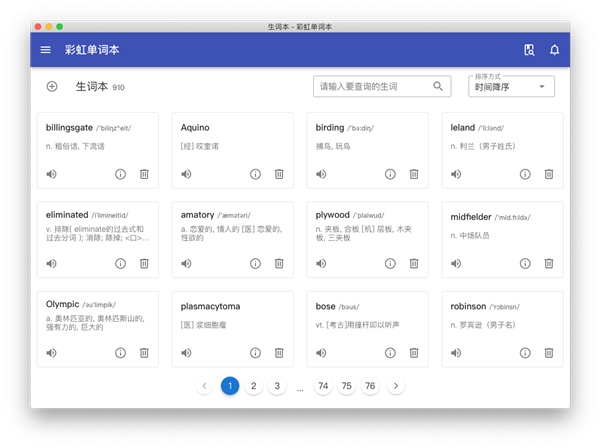Play pronunciation for Olympic
This screenshot has width=600, height=448.
click(x=51, y=353)
